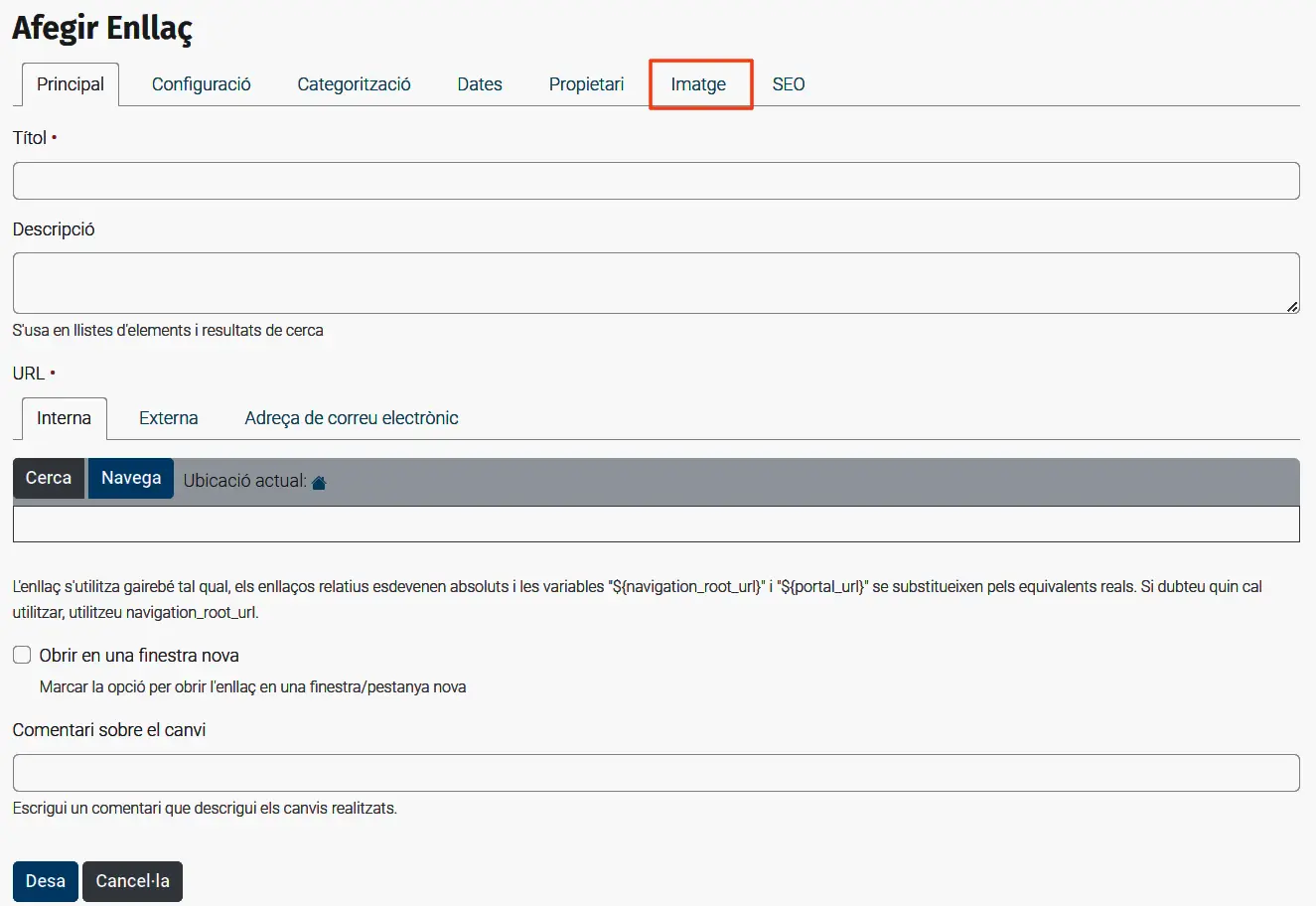Select the Dates tab
The image size is (1316, 906).
coord(480,84)
